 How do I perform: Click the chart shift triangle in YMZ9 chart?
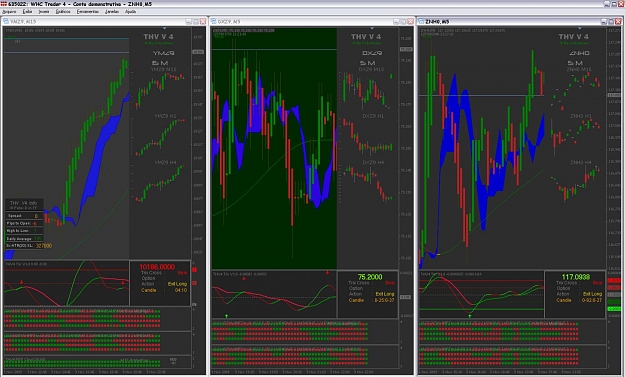165,28
